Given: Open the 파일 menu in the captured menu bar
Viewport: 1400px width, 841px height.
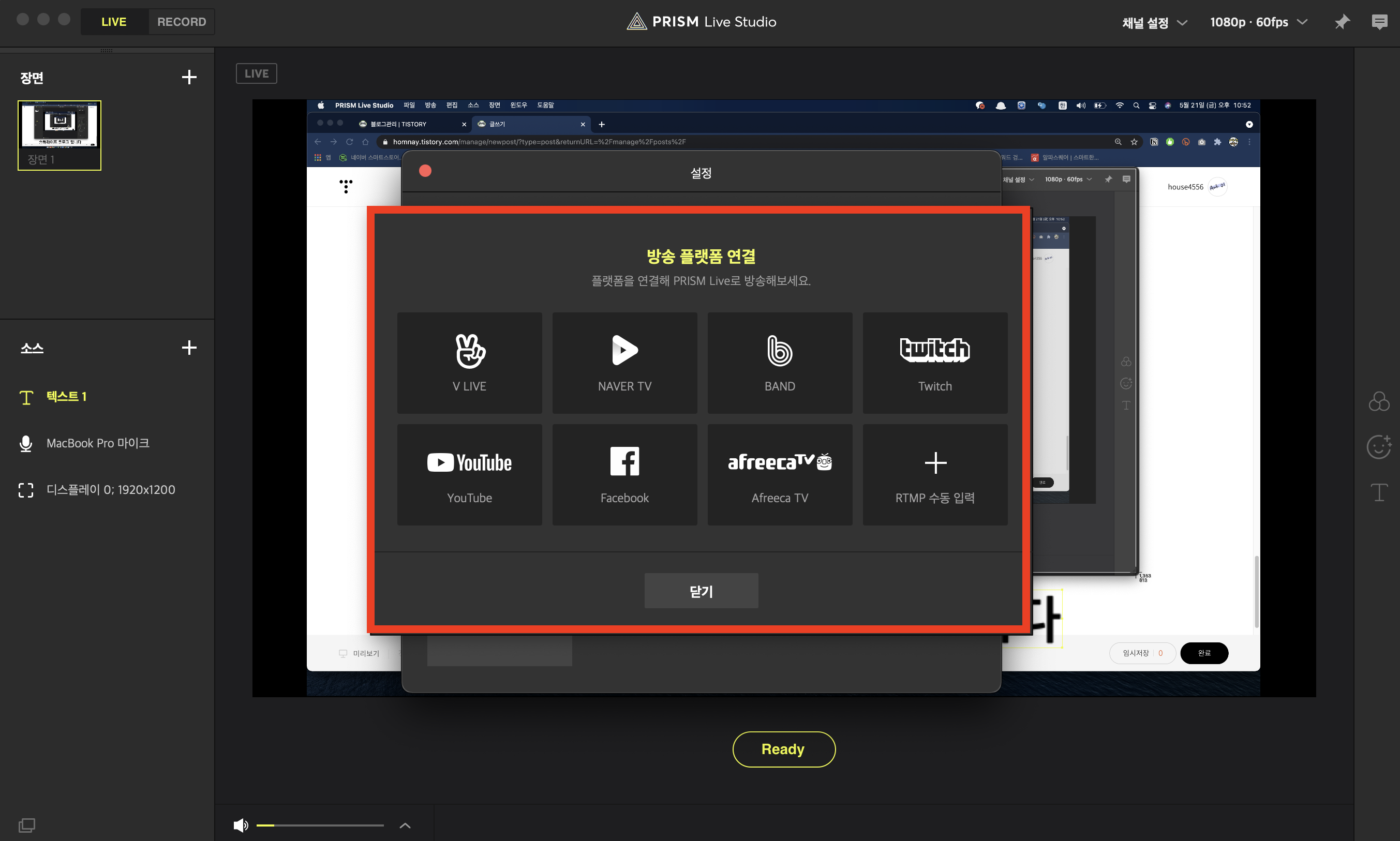Looking at the screenshot, I should pyautogui.click(x=409, y=106).
